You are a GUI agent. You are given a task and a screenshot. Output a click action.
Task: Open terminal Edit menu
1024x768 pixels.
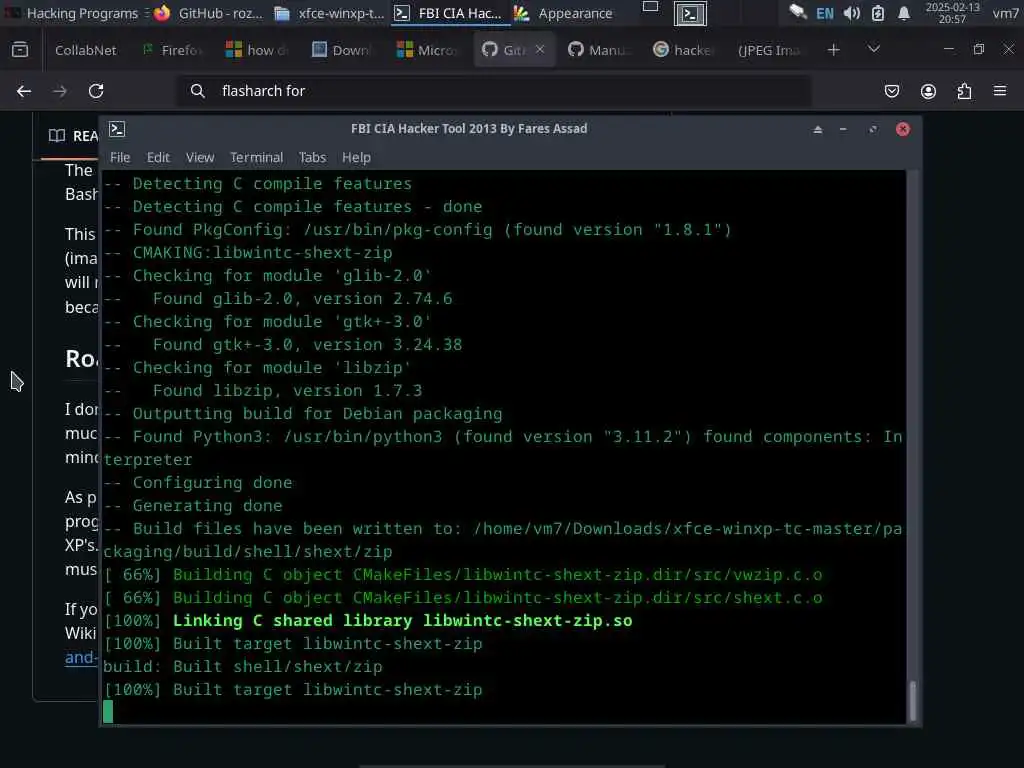pos(158,157)
